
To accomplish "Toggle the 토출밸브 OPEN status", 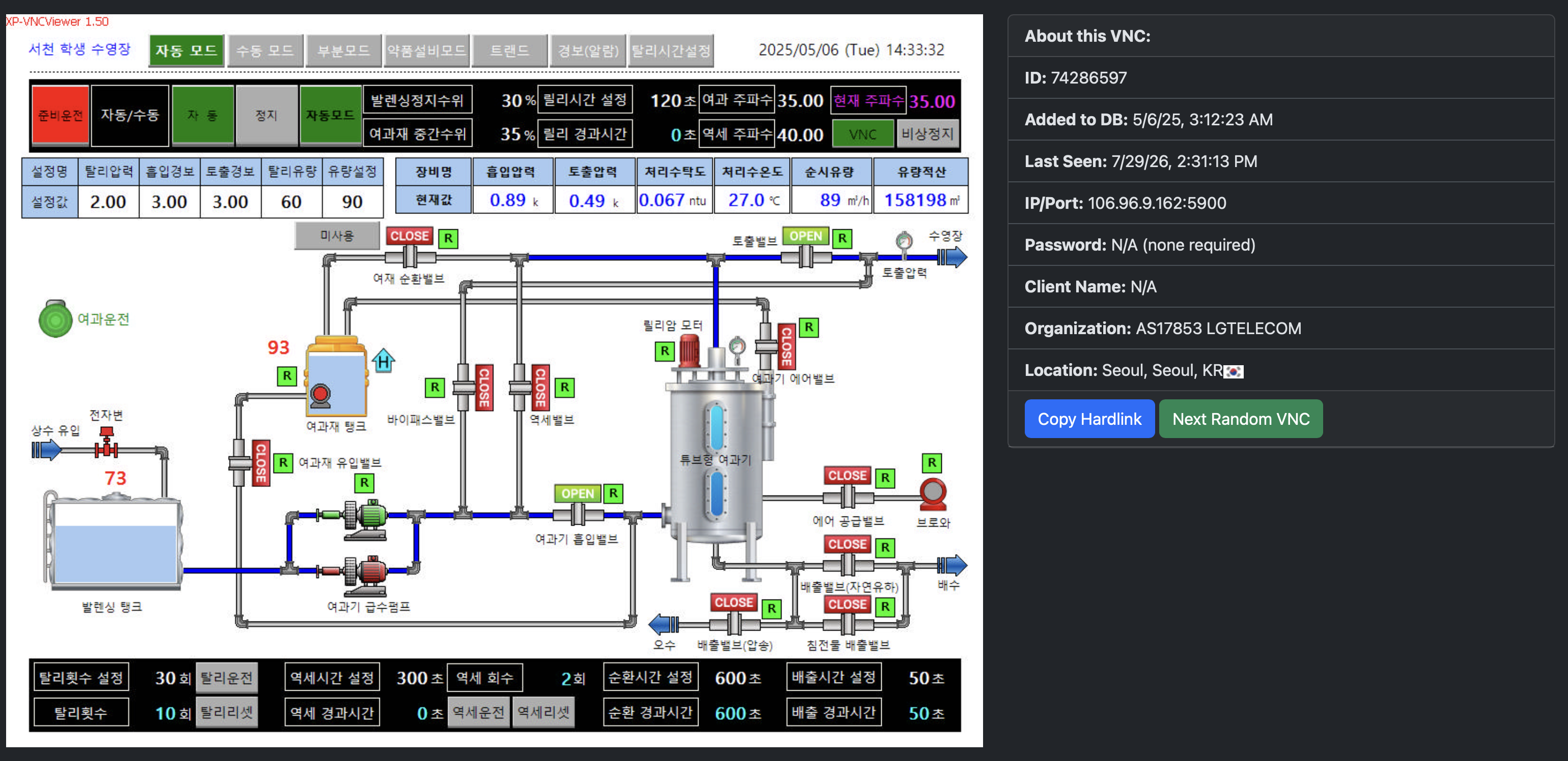I will tap(805, 236).
